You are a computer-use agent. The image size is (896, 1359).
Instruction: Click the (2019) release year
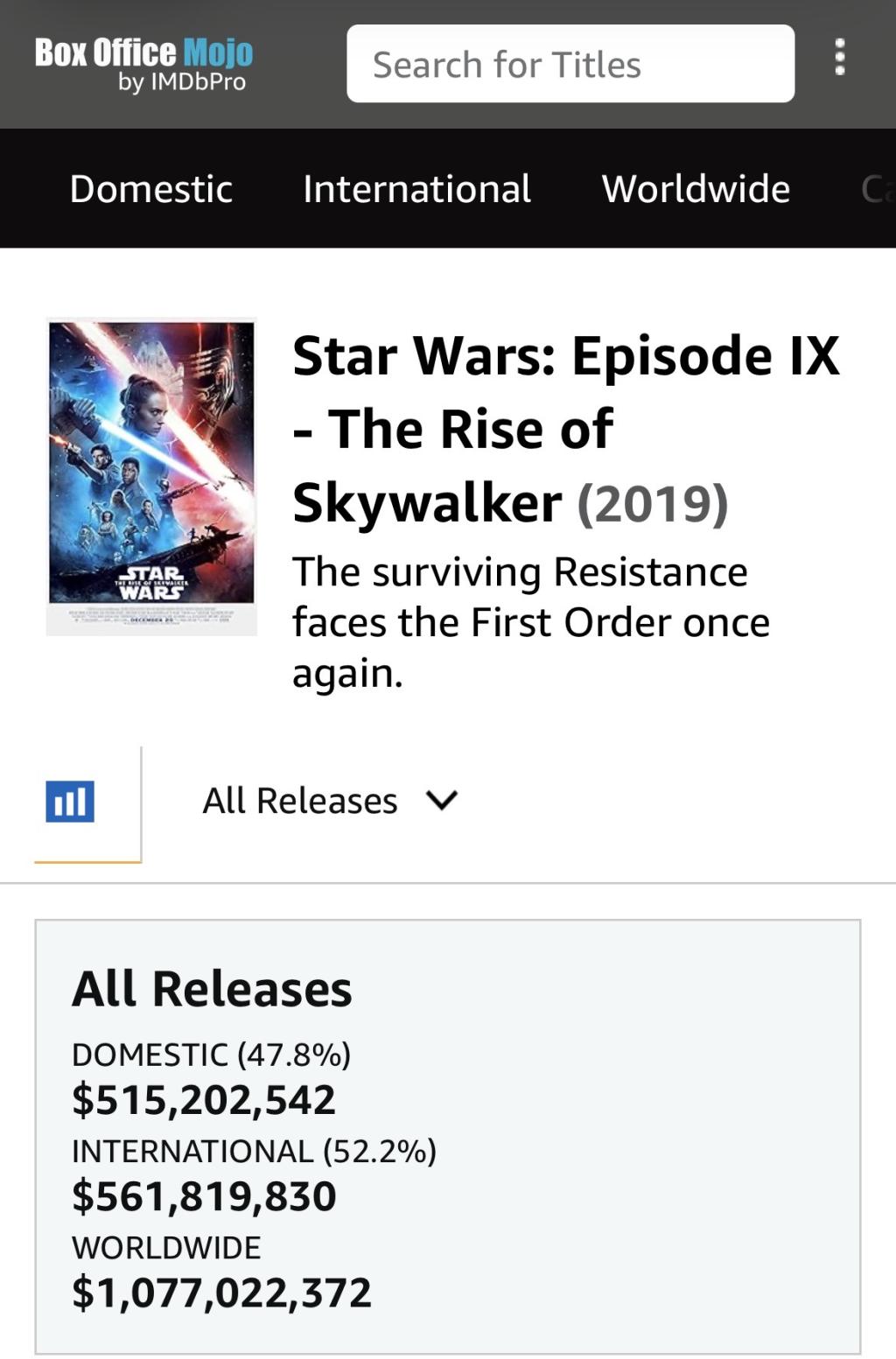point(652,503)
